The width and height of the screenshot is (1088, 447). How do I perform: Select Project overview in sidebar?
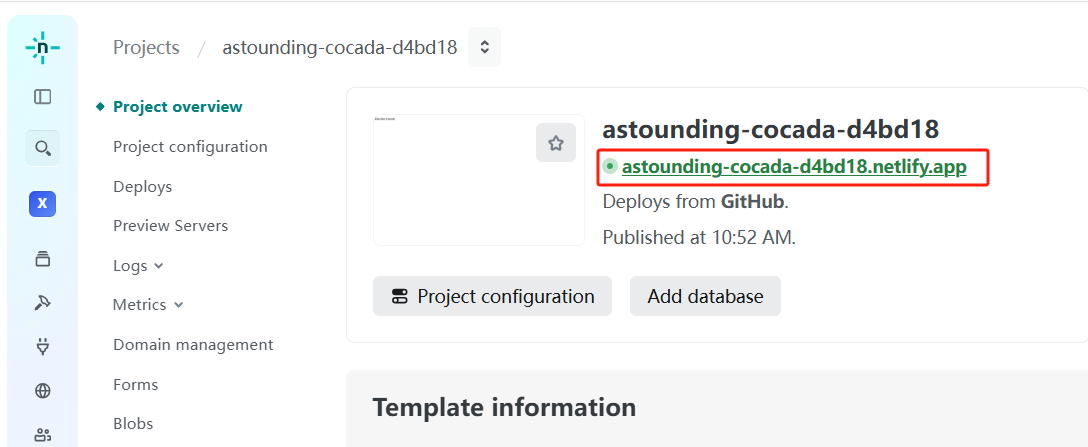pos(177,107)
